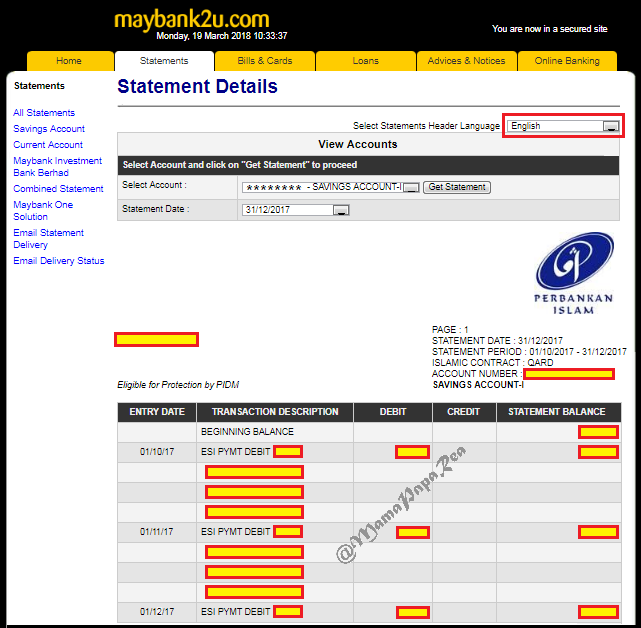The width and height of the screenshot is (641, 628).
Task: Open the Home tab
Action: [x=69, y=61]
